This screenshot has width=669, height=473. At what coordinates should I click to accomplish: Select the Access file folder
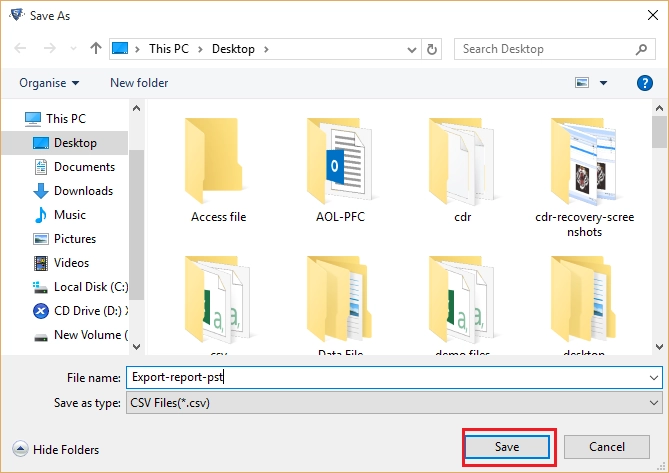click(x=218, y=171)
